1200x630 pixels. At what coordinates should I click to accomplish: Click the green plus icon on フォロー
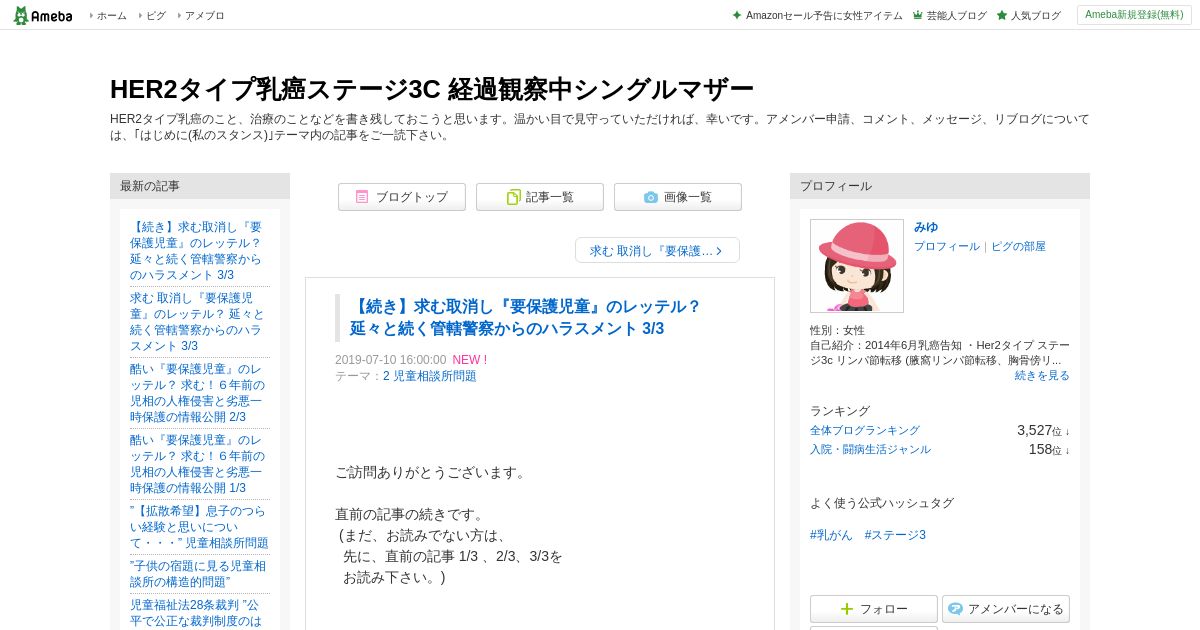(x=847, y=609)
